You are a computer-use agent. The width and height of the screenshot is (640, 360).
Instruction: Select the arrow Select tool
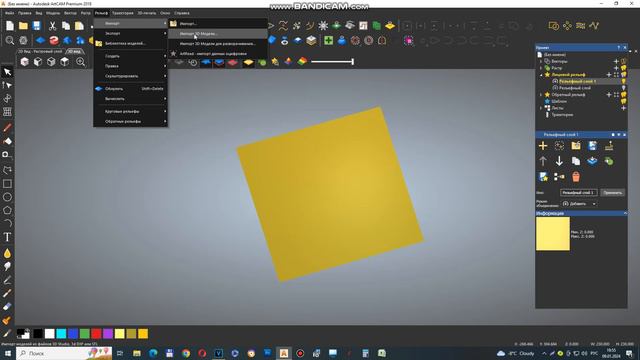(x=7, y=72)
